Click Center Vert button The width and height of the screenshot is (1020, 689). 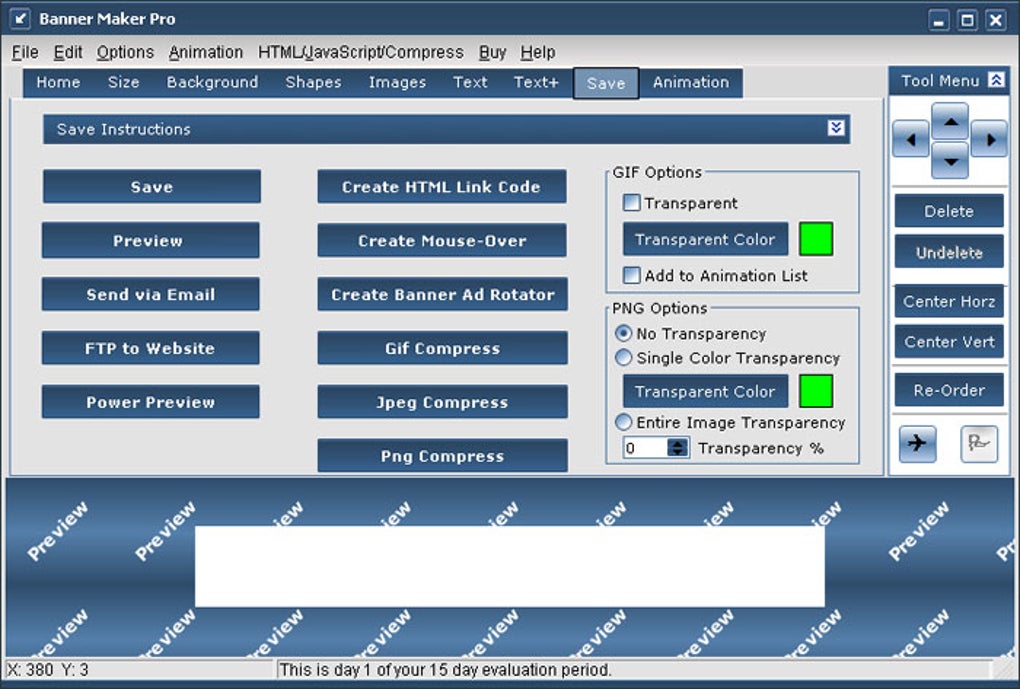coord(949,342)
